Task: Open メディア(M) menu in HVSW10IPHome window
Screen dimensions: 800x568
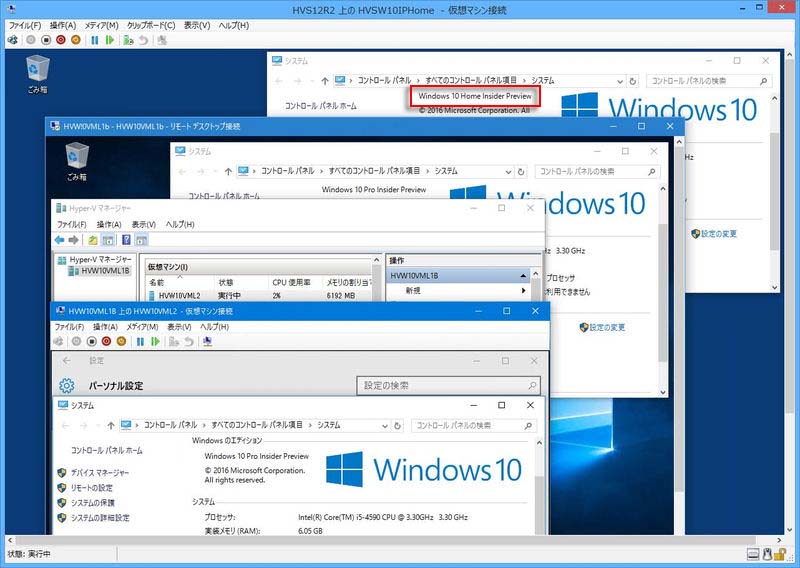Action: point(101,25)
